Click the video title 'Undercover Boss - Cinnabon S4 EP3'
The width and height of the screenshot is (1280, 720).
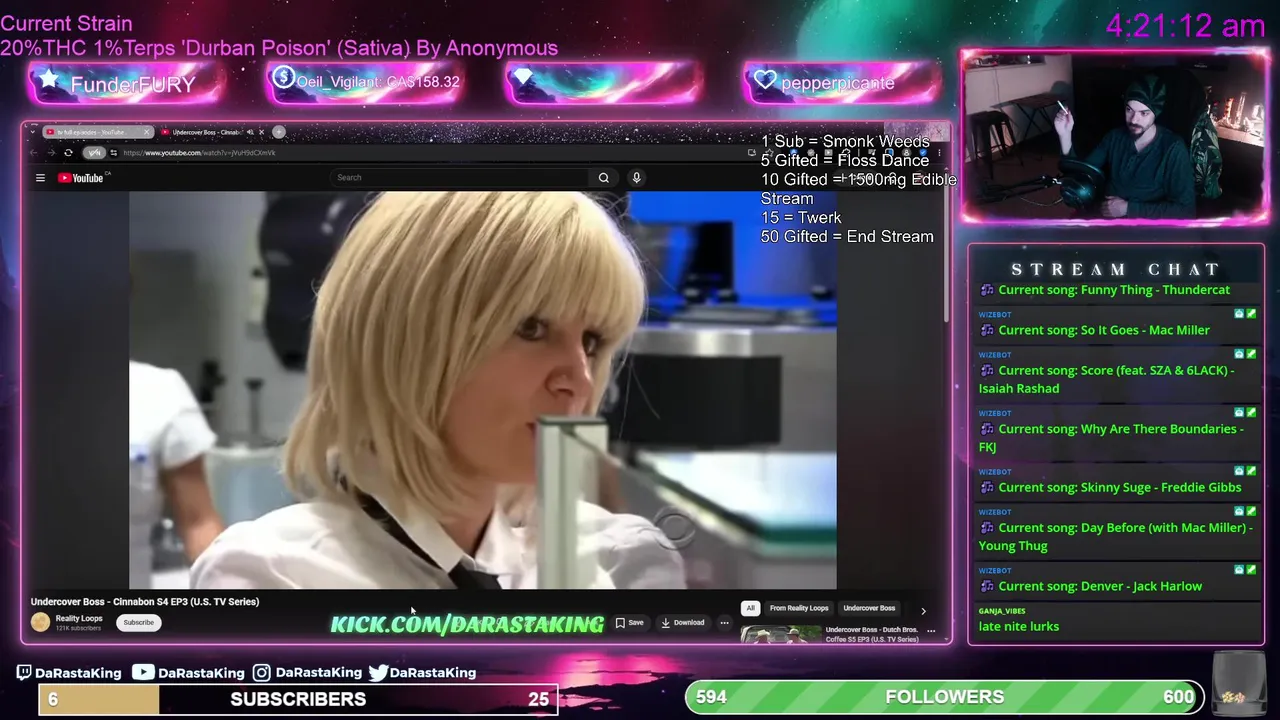coord(145,602)
